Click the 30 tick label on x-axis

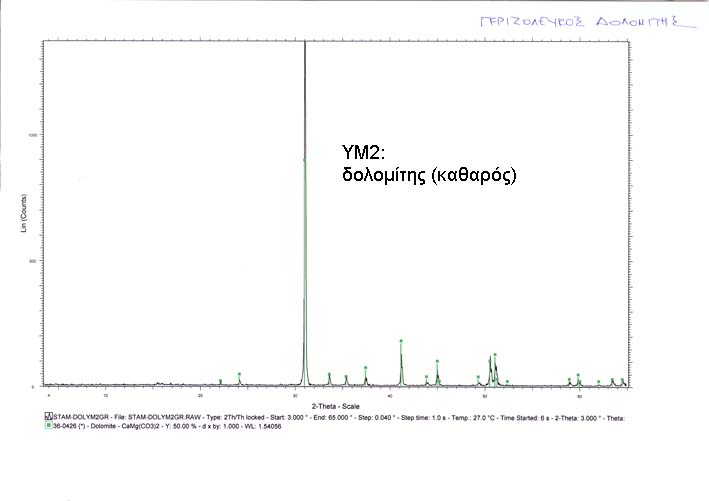click(294, 395)
